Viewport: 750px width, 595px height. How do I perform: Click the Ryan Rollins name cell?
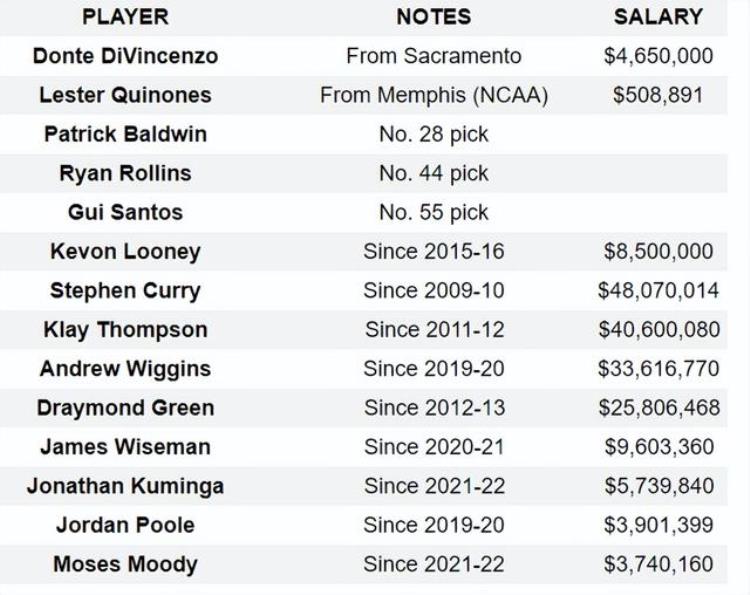point(125,173)
